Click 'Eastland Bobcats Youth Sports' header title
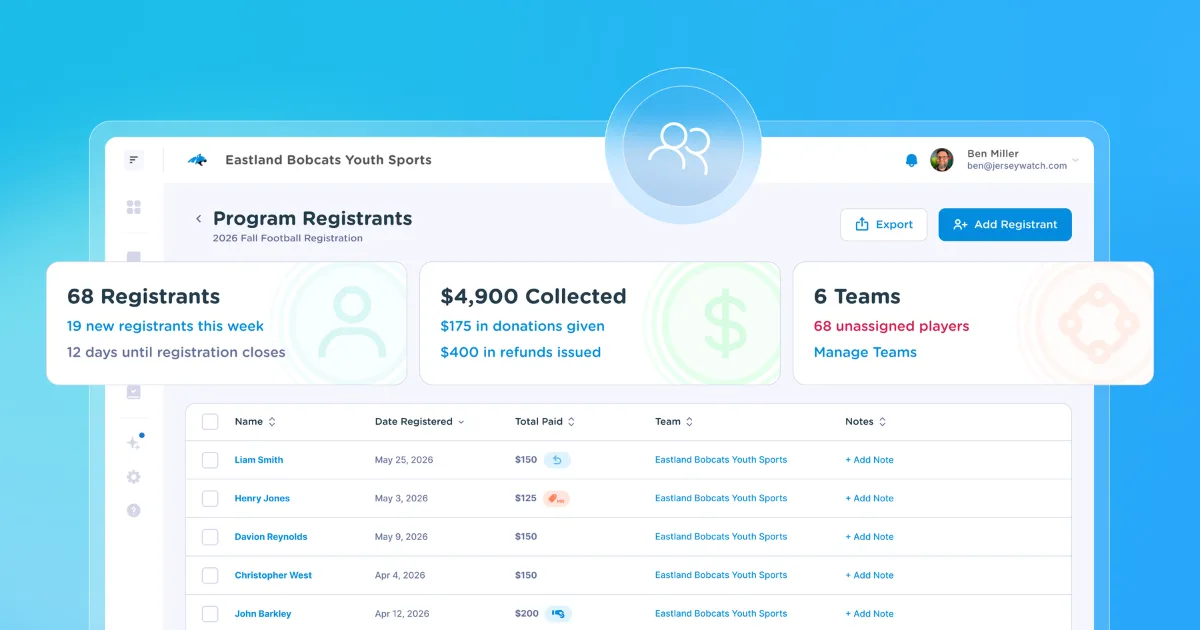Screen dimensions: 1200x630 click(328, 160)
